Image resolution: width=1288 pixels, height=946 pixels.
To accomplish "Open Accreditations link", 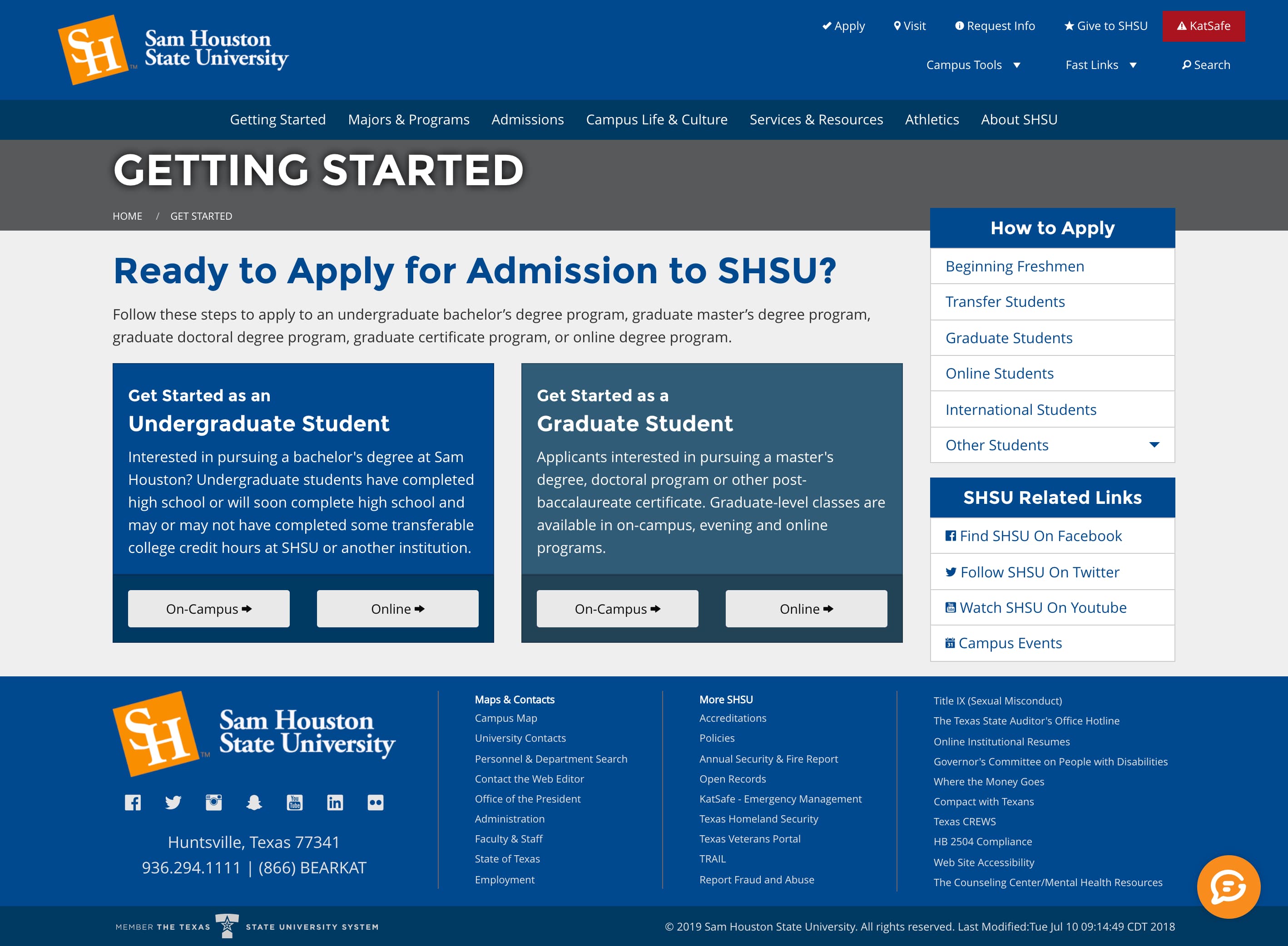I will click(733, 718).
